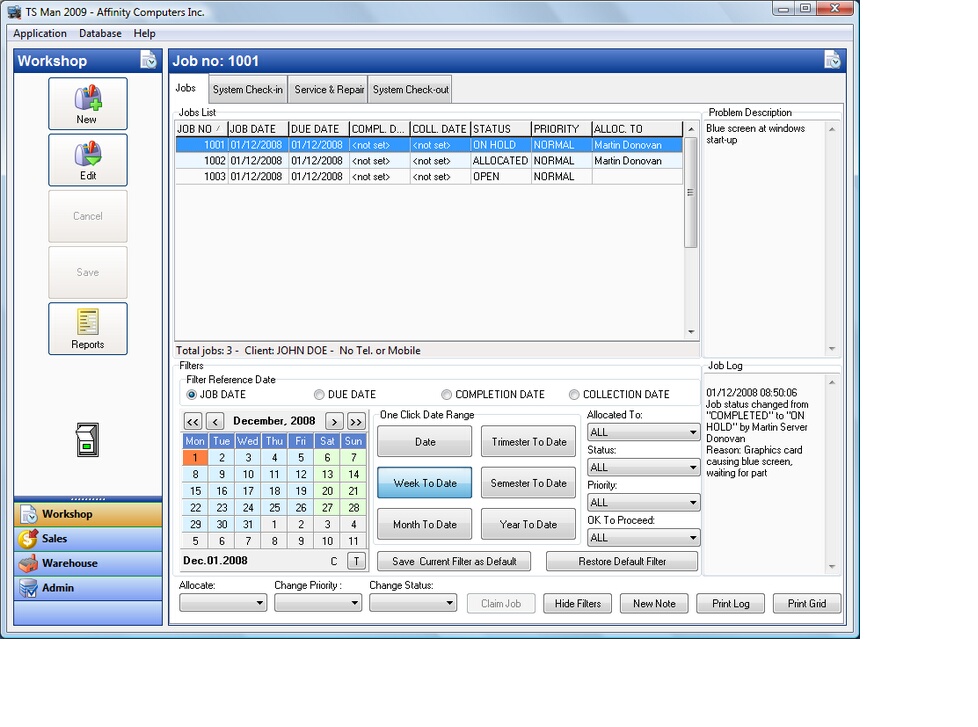This screenshot has width=978, height=727.
Task: Open the Database menu
Action: click(x=100, y=34)
